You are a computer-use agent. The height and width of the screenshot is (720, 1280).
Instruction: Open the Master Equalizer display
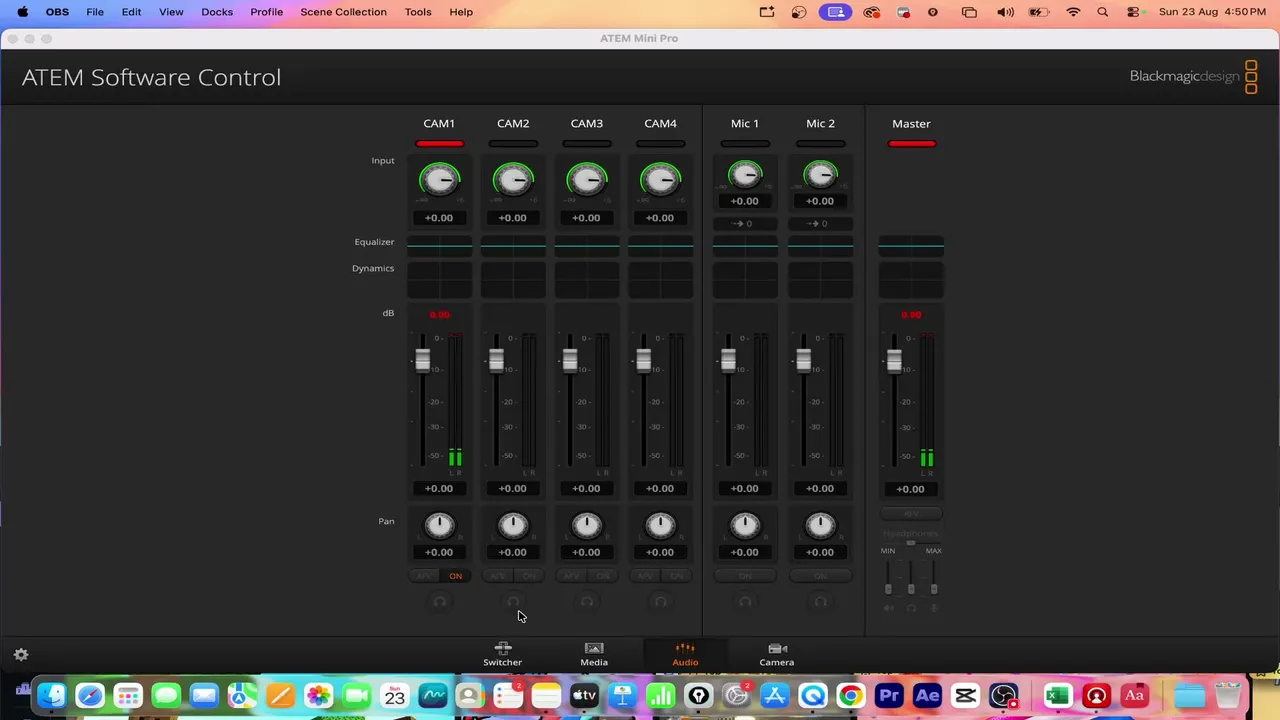point(911,245)
